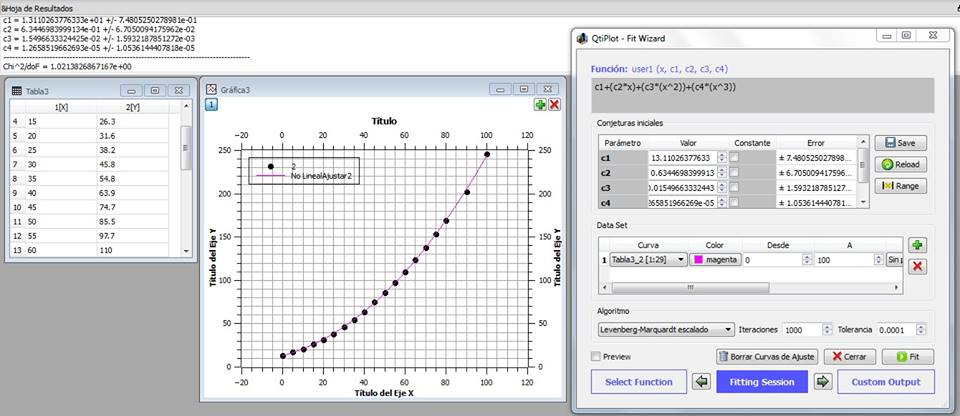
Task: Click Borrar Curvas de Ajuste button
Action: (x=767, y=357)
